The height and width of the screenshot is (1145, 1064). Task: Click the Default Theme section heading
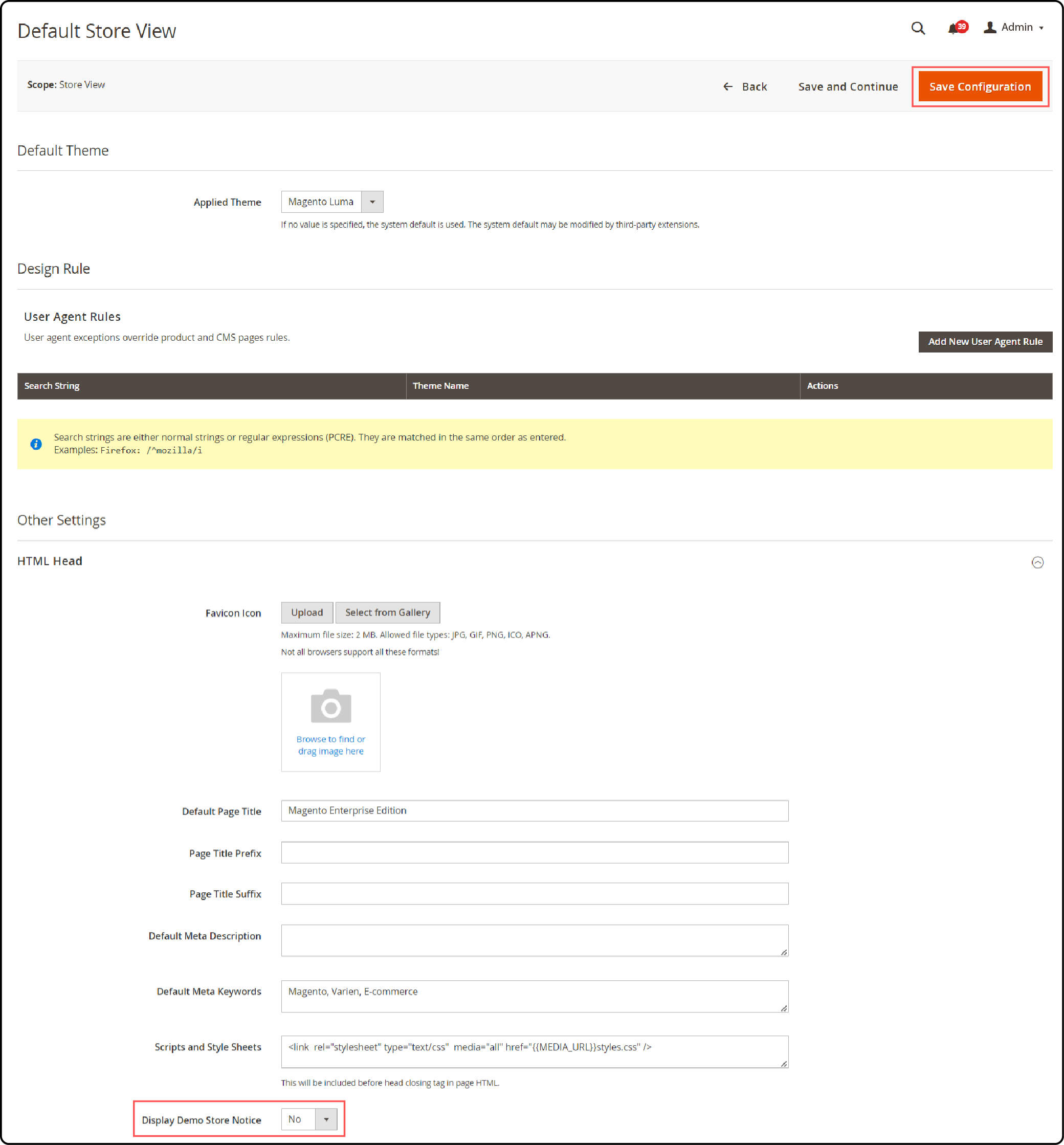63,150
